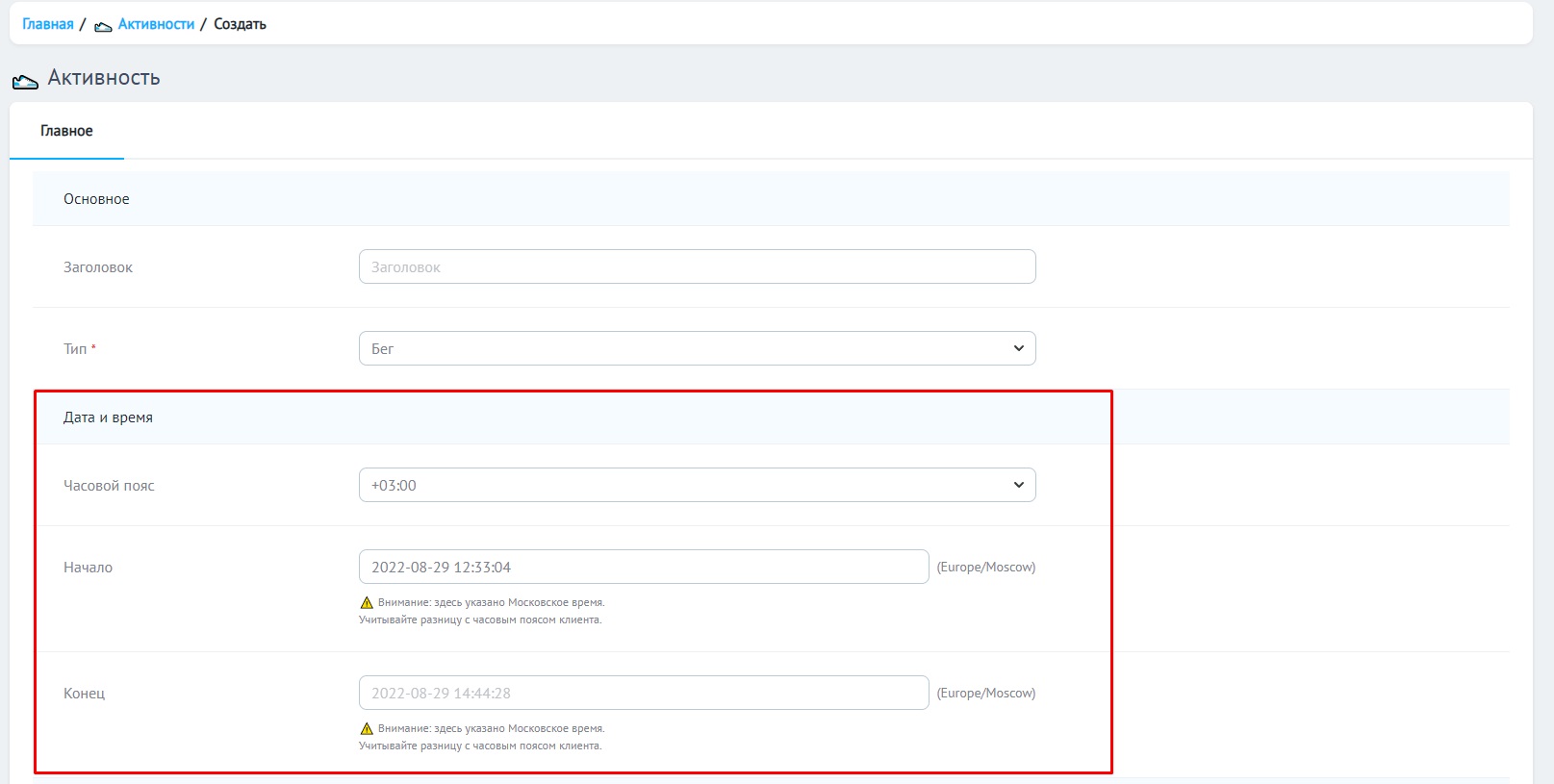This screenshot has height=784, width=1554.
Task: Open the Тип dropdown showing Бег
Action: (697, 349)
